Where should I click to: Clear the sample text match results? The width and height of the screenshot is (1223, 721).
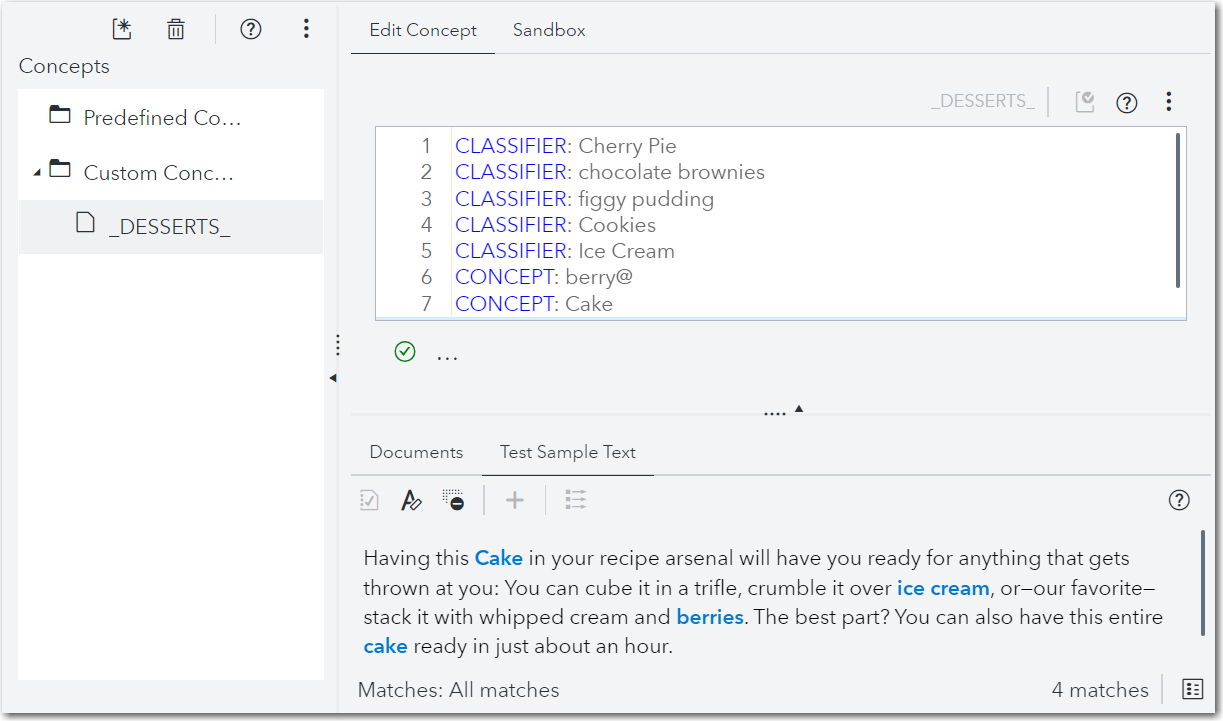(454, 500)
